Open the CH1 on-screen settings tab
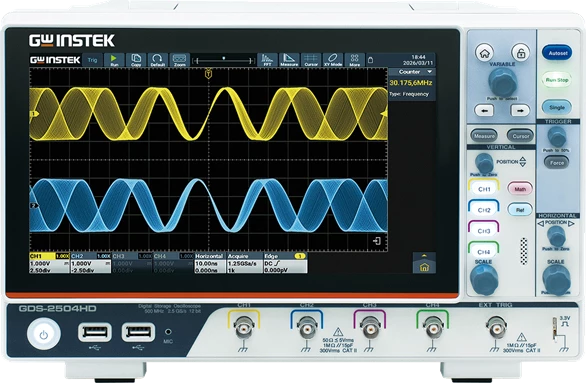This screenshot has height=383, width=586. click(49, 264)
